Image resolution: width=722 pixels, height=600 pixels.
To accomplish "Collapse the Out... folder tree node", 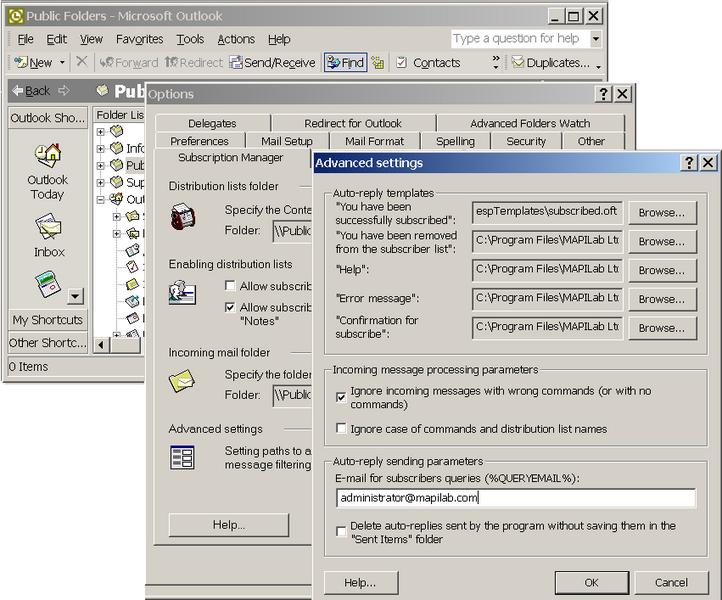I will click(100, 199).
